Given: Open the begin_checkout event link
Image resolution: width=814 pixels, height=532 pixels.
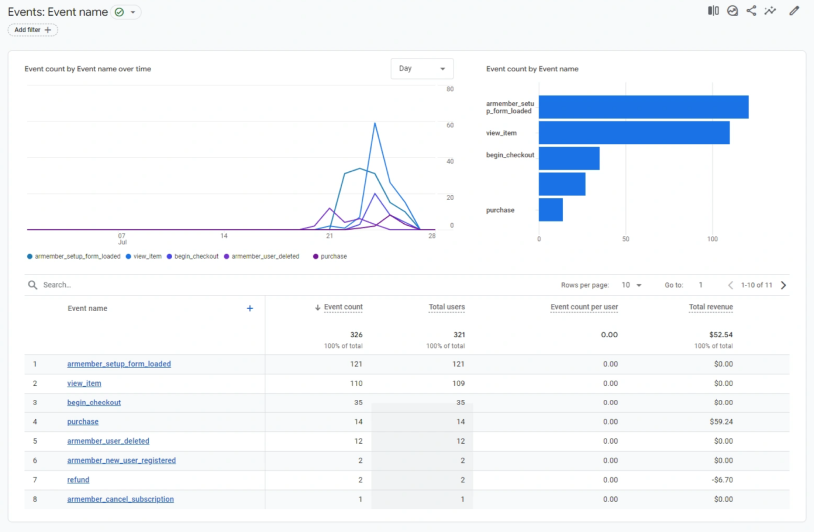Looking at the screenshot, I should [94, 402].
